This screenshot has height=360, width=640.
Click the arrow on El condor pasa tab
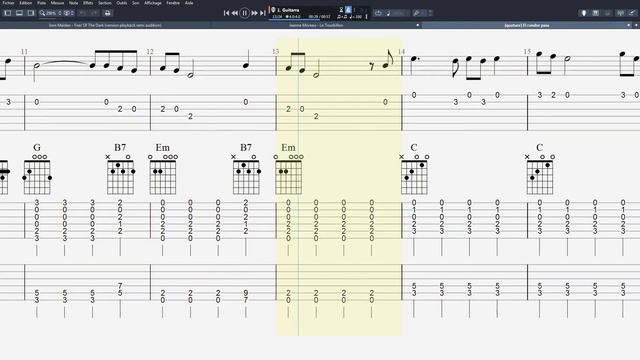point(629,25)
